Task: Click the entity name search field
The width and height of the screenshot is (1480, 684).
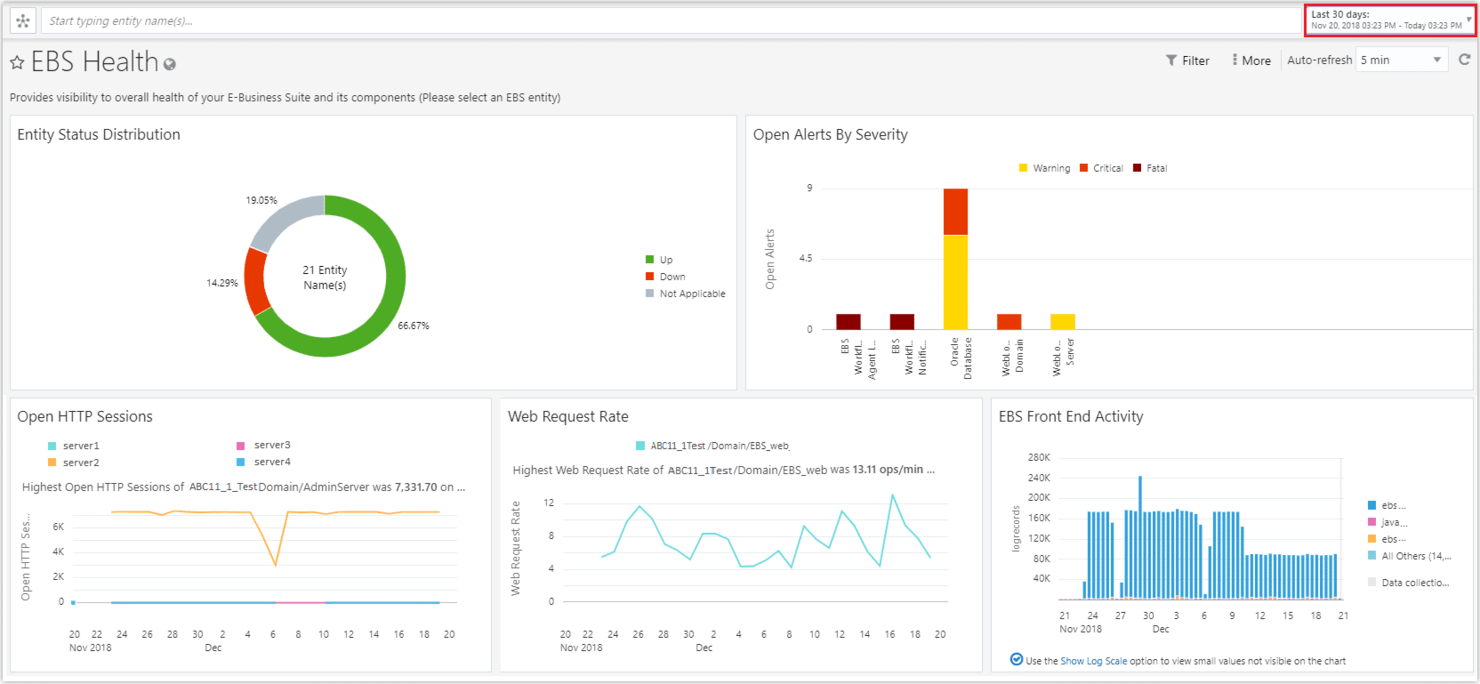Action: tap(300, 20)
